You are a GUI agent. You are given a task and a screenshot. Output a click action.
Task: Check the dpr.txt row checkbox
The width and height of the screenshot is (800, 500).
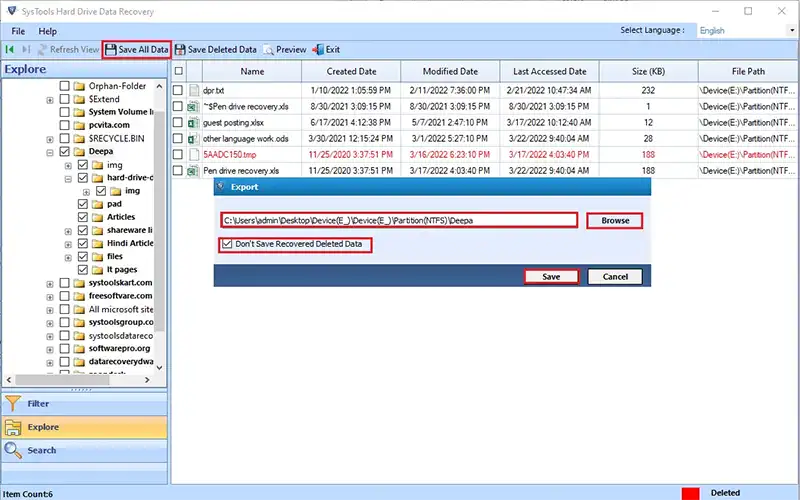pyautogui.click(x=178, y=90)
